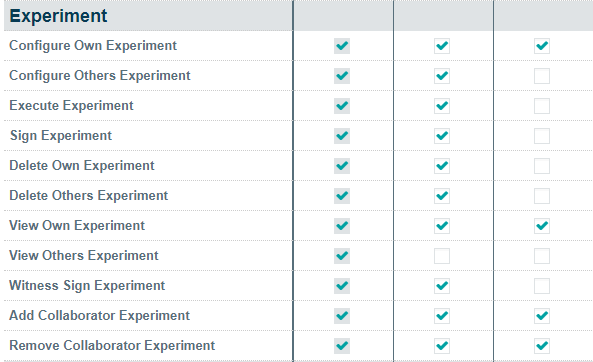The width and height of the screenshot is (593, 362).
Task: Click the Experiment section header
Action: tap(58, 16)
